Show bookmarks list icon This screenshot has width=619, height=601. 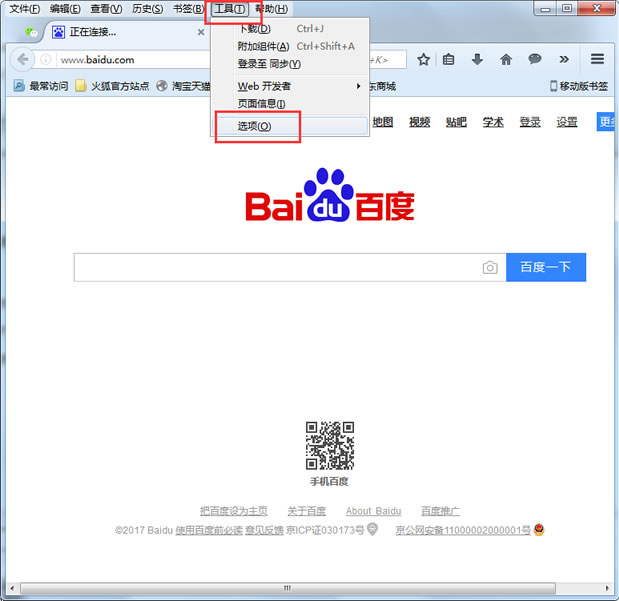point(448,60)
